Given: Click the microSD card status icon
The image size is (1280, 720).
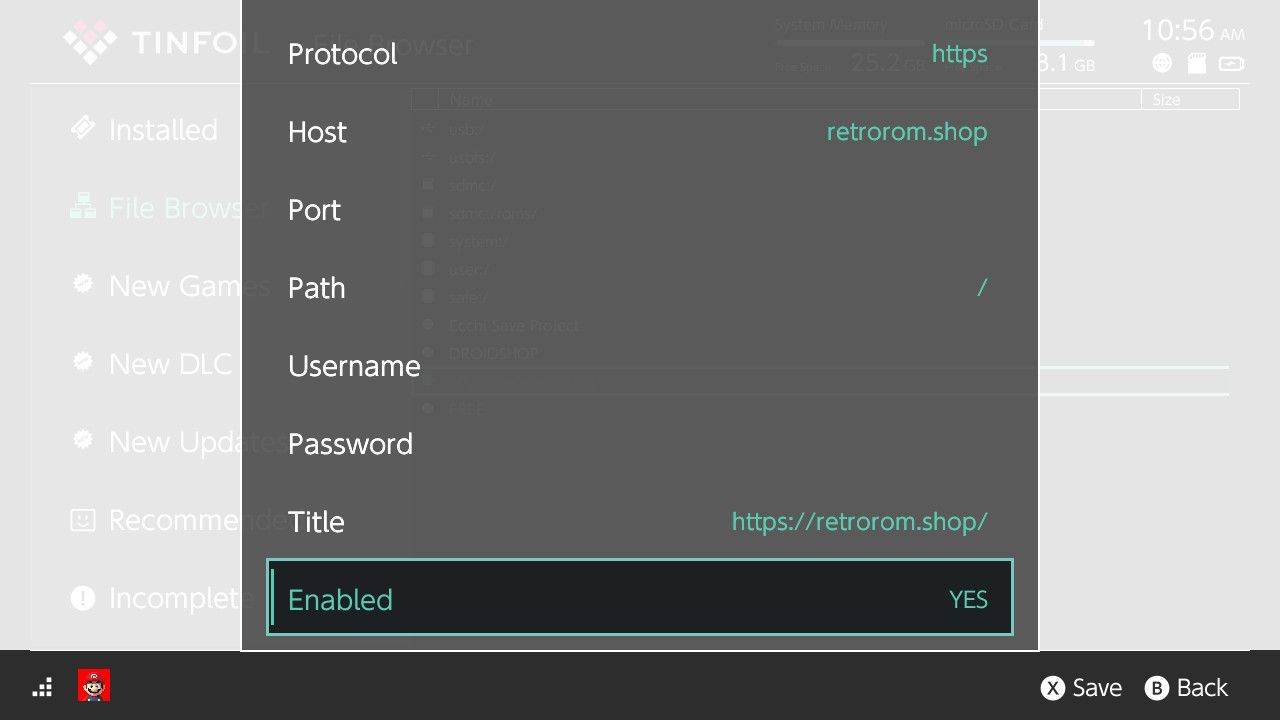Looking at the screenshot, I should [x=1196, y=63].
